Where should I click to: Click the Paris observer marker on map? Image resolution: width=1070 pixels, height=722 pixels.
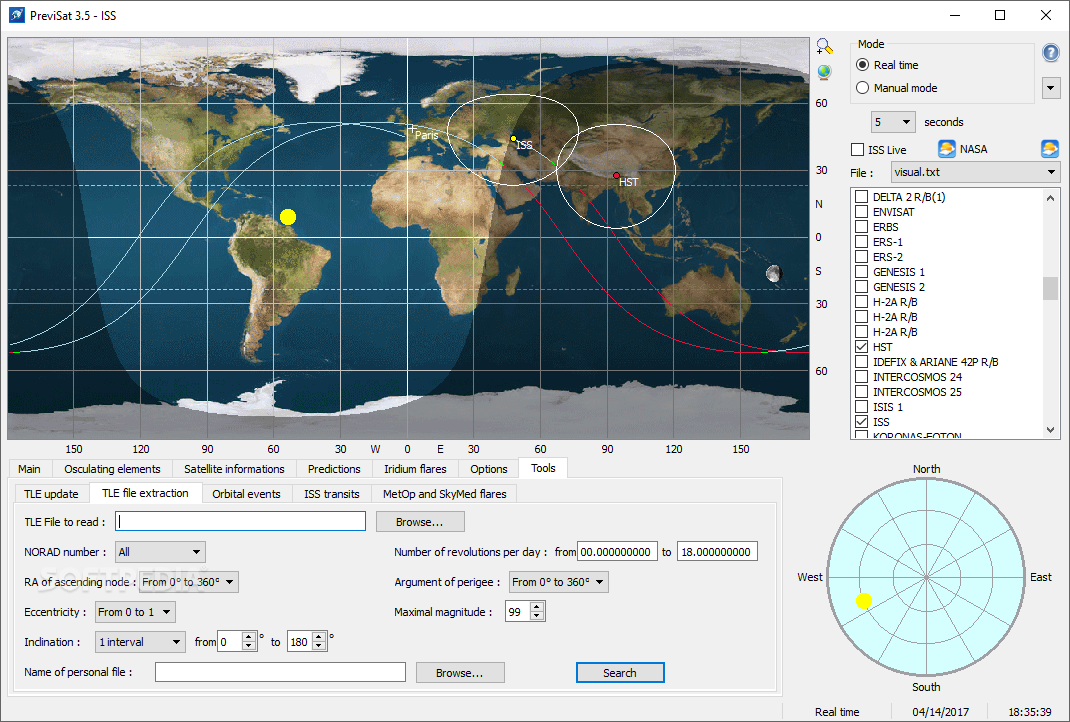point(411,128)
